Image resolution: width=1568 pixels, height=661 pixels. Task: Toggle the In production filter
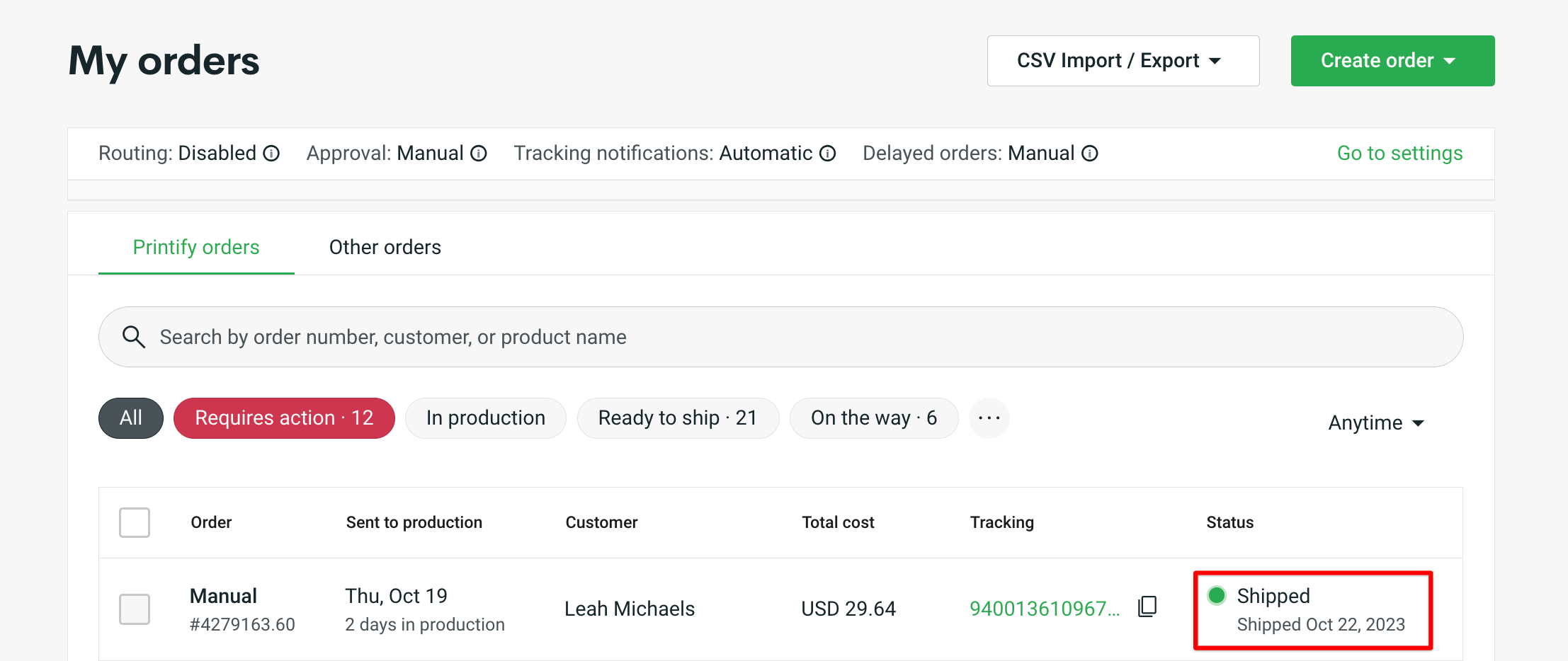(x=485, y=418)
